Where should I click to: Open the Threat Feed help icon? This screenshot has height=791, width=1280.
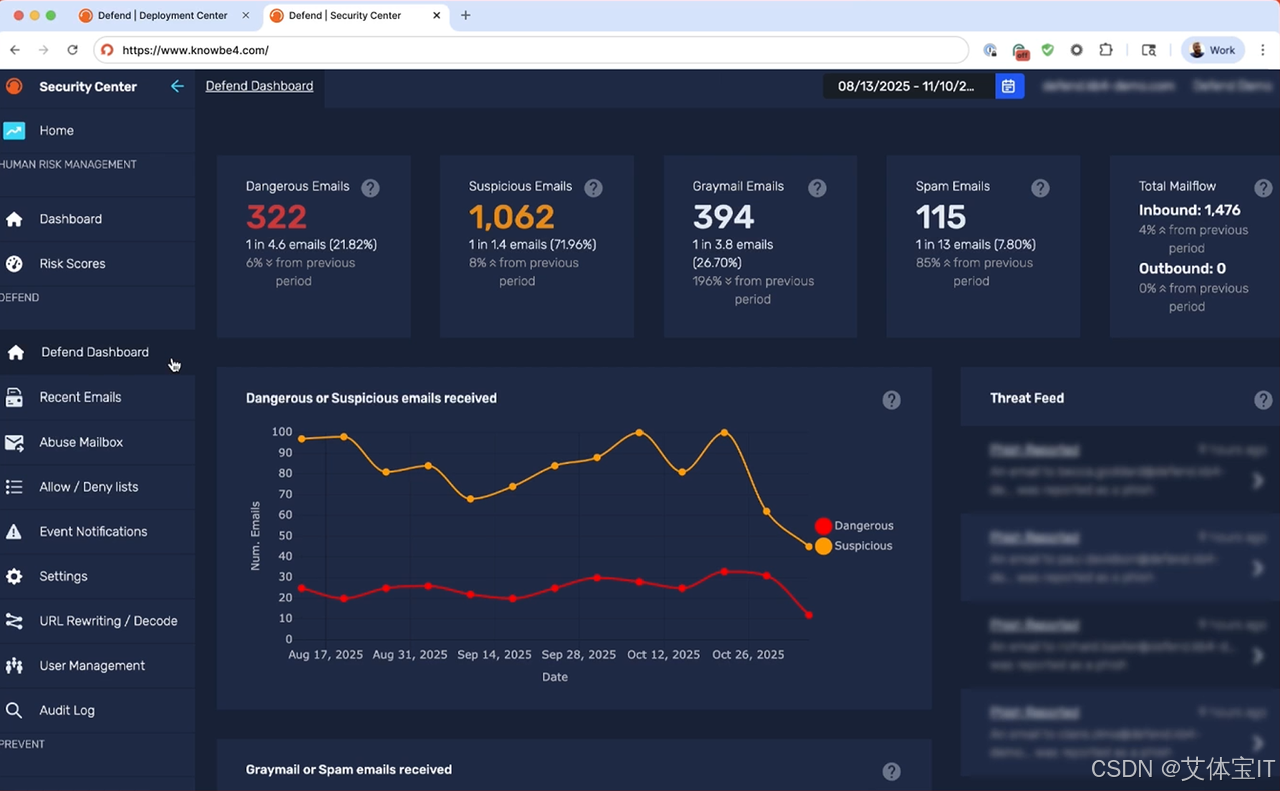tap(1263, 400)
